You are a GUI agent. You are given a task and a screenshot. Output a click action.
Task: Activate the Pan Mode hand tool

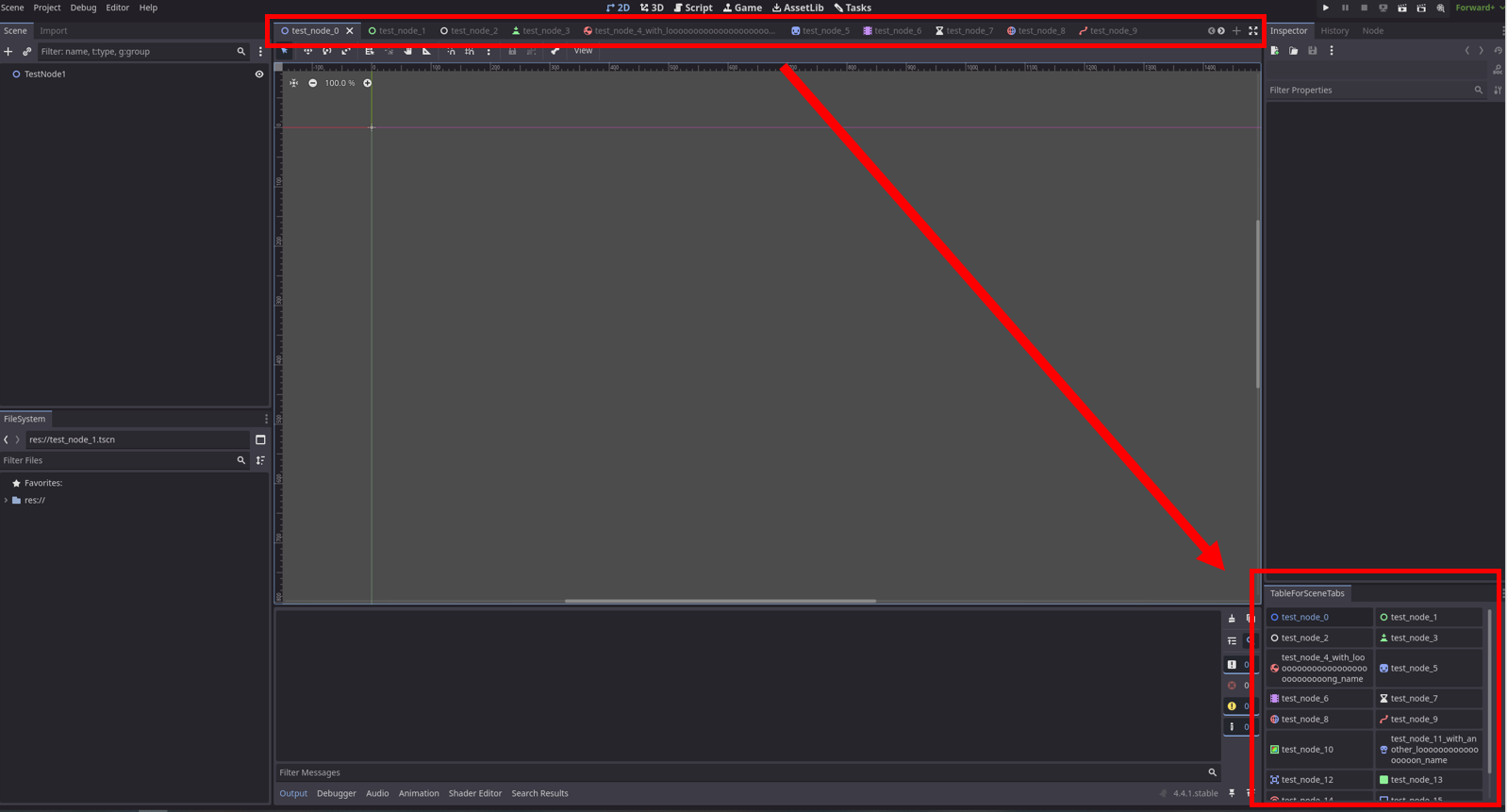tap(408, 51)
